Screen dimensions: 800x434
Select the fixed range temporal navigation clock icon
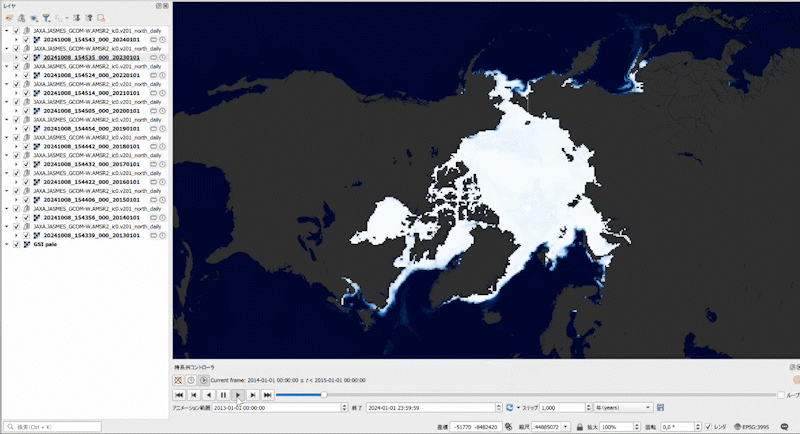(191, 380)
